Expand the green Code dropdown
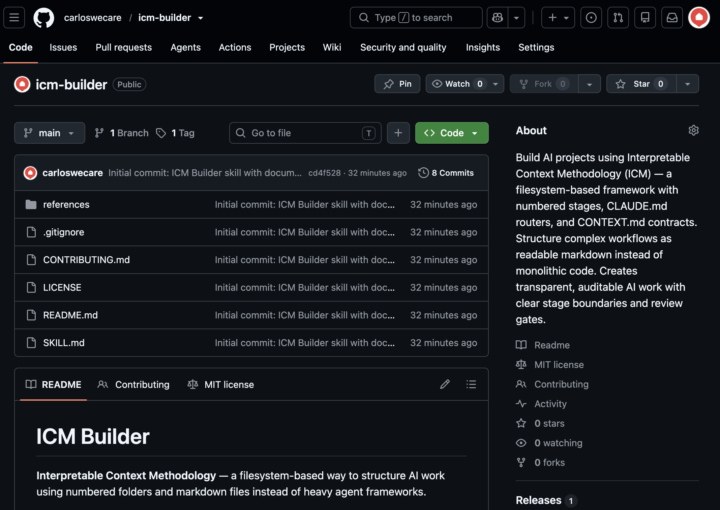The height and width of the screenshot is (510, 720). point(452,133)
